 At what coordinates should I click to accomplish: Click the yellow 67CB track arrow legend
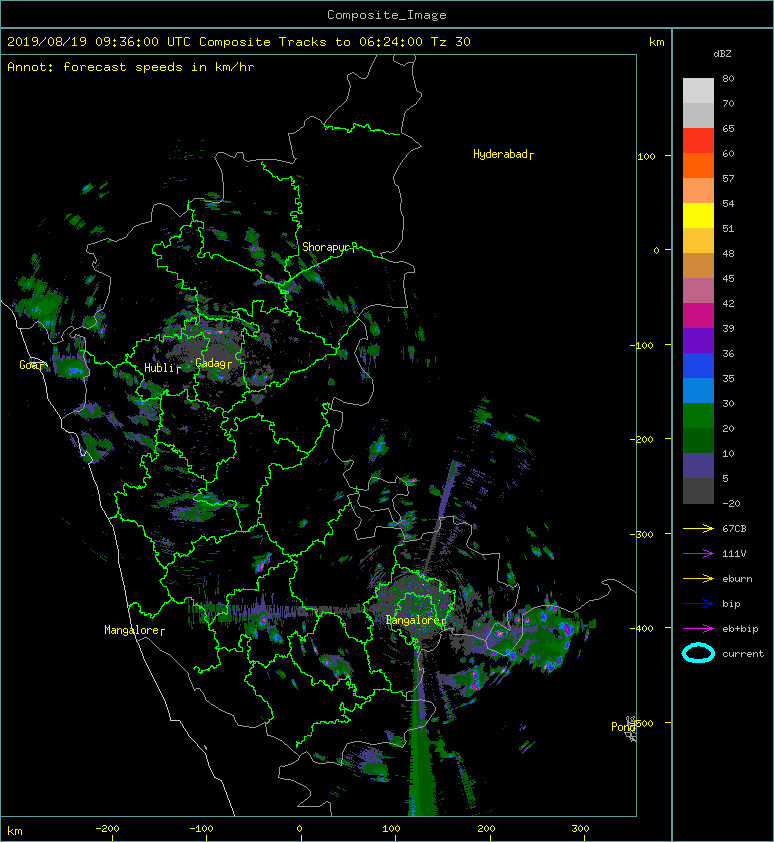[x=698, y=529]
